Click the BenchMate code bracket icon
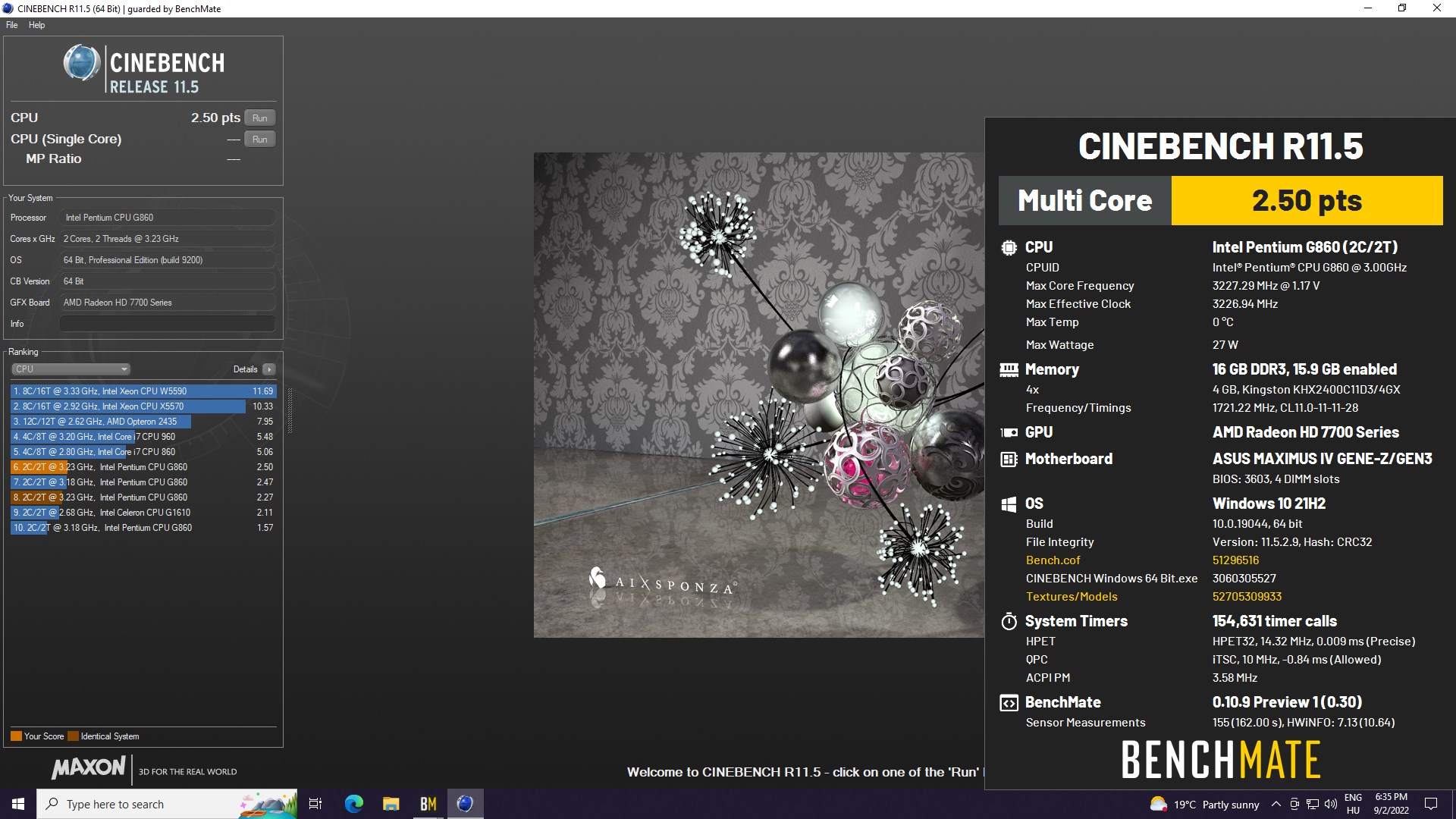 1009,703
